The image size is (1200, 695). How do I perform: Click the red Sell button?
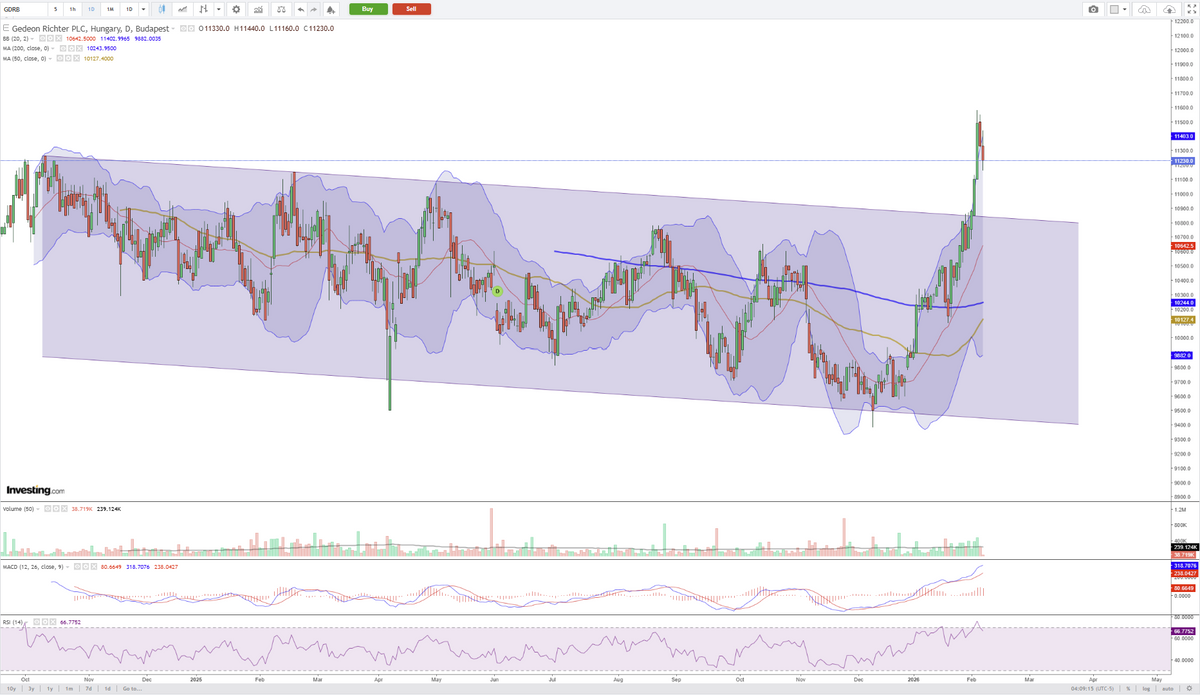coord(411,9)
